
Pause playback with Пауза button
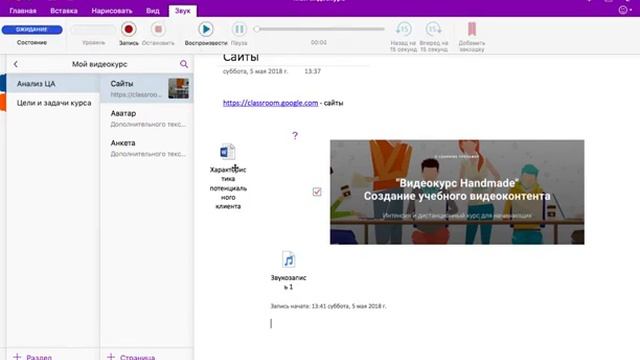[239, 29]
